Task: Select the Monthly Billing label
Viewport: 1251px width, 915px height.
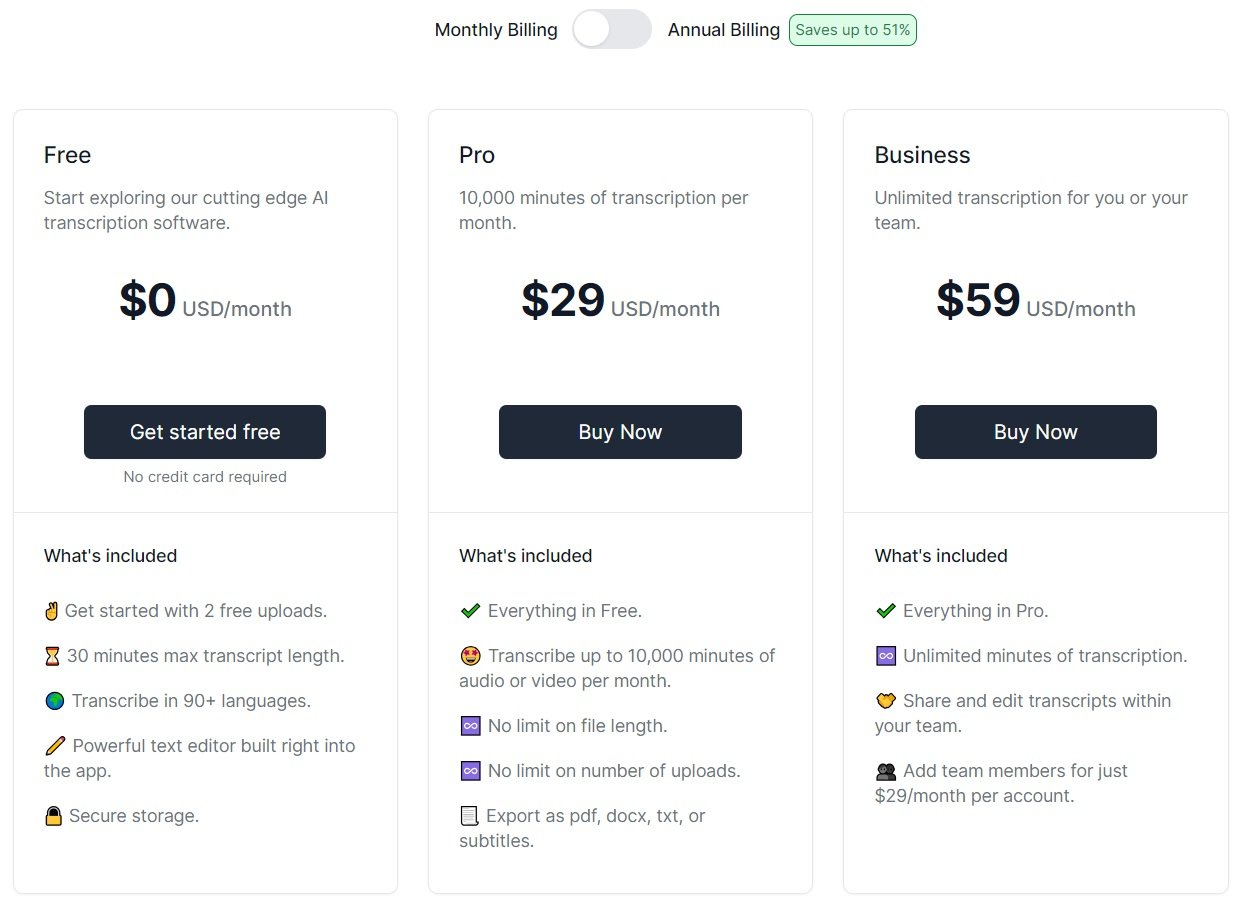Action: pos(495,30)
